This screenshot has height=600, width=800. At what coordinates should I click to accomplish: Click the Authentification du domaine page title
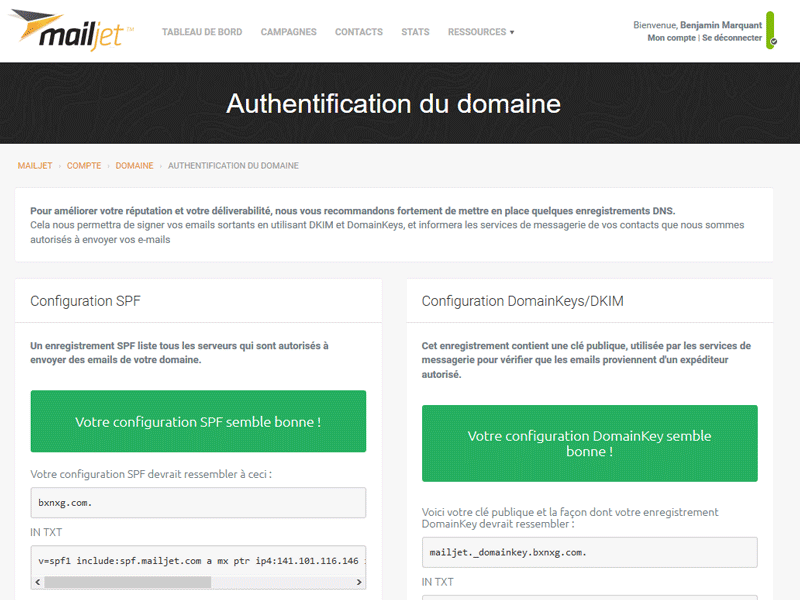(x=393, y=104)
